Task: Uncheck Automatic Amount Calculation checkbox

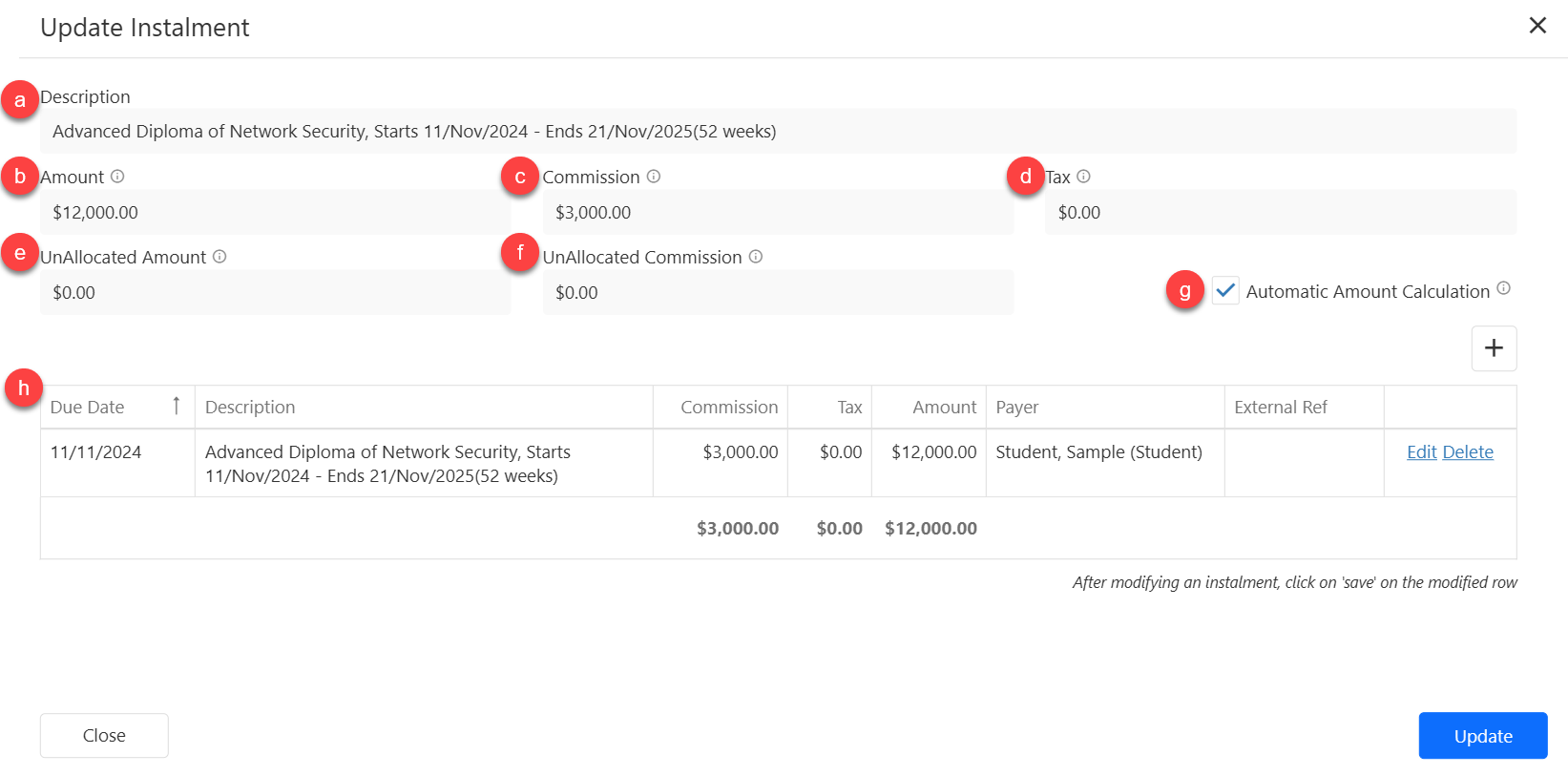Action: pyautogui.click(x=1225, y=290)
